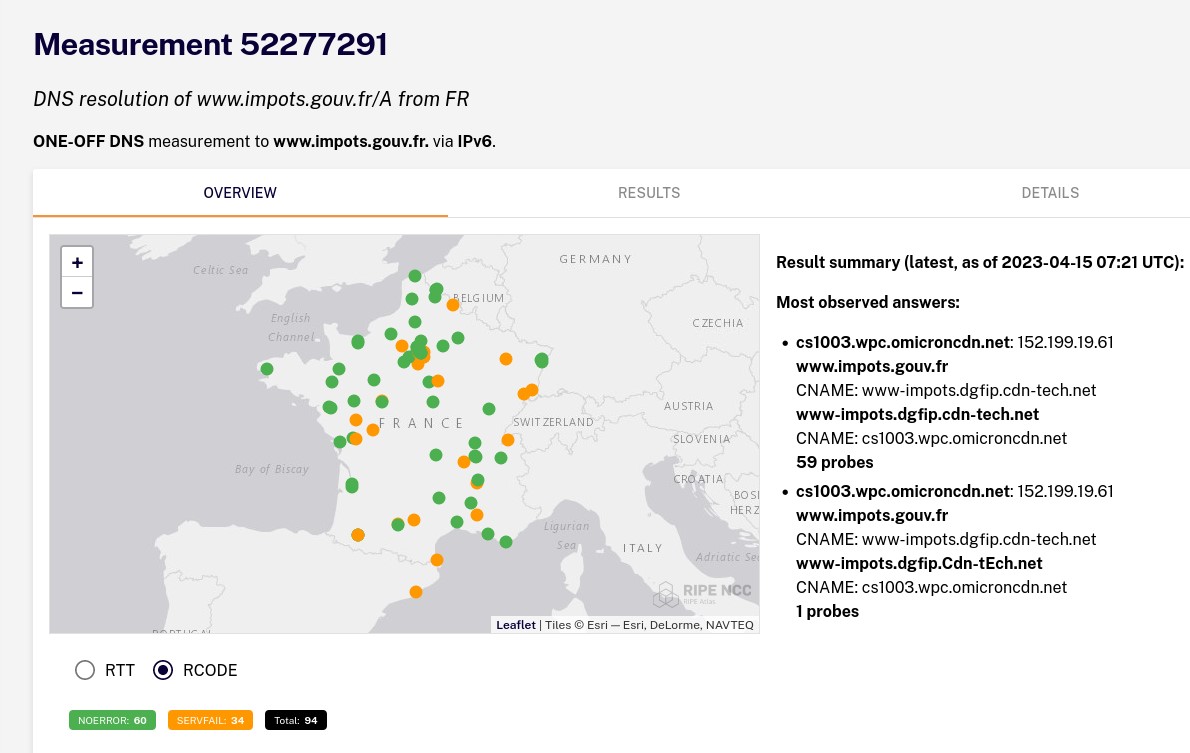Select the RTT radio button
The width and height of the screenshot is (1190, 753).
pyautogui.click(x=85, y=670)
